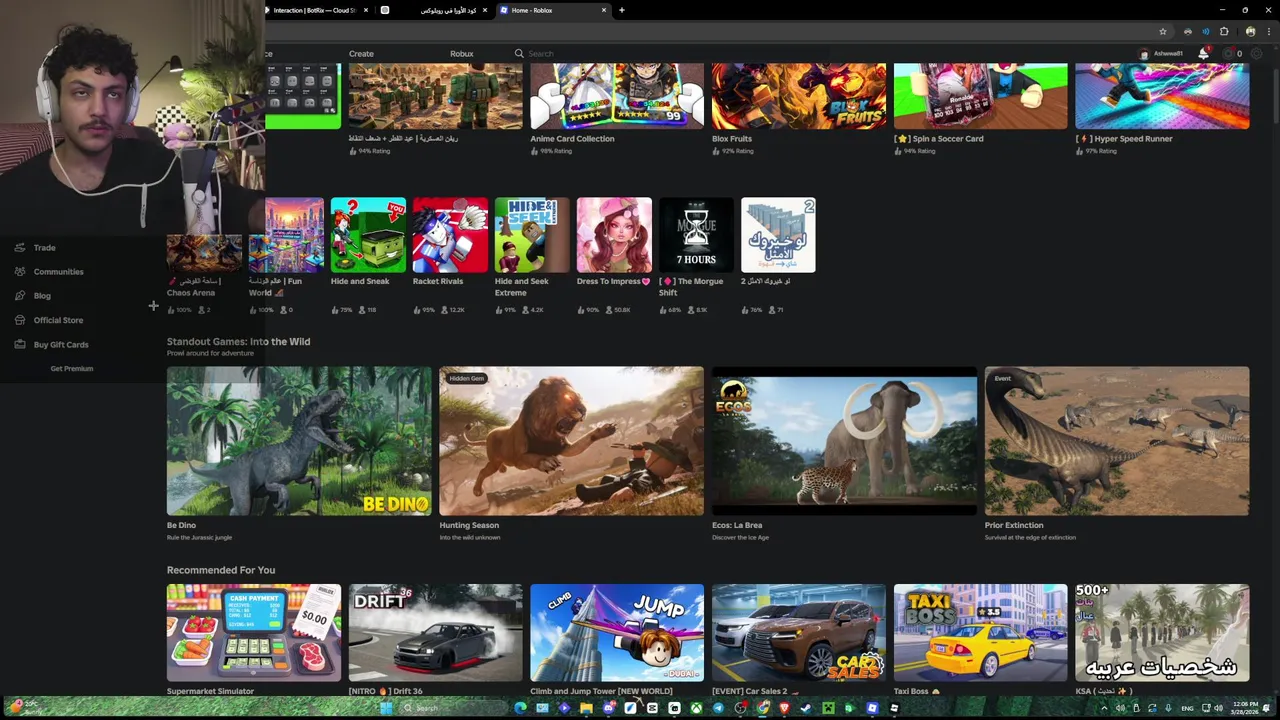Image resolution: width=1280 pixels, height=720 pixels.
Task: Open Minecraft from the taskbar
Action: [x=828, y=708]
